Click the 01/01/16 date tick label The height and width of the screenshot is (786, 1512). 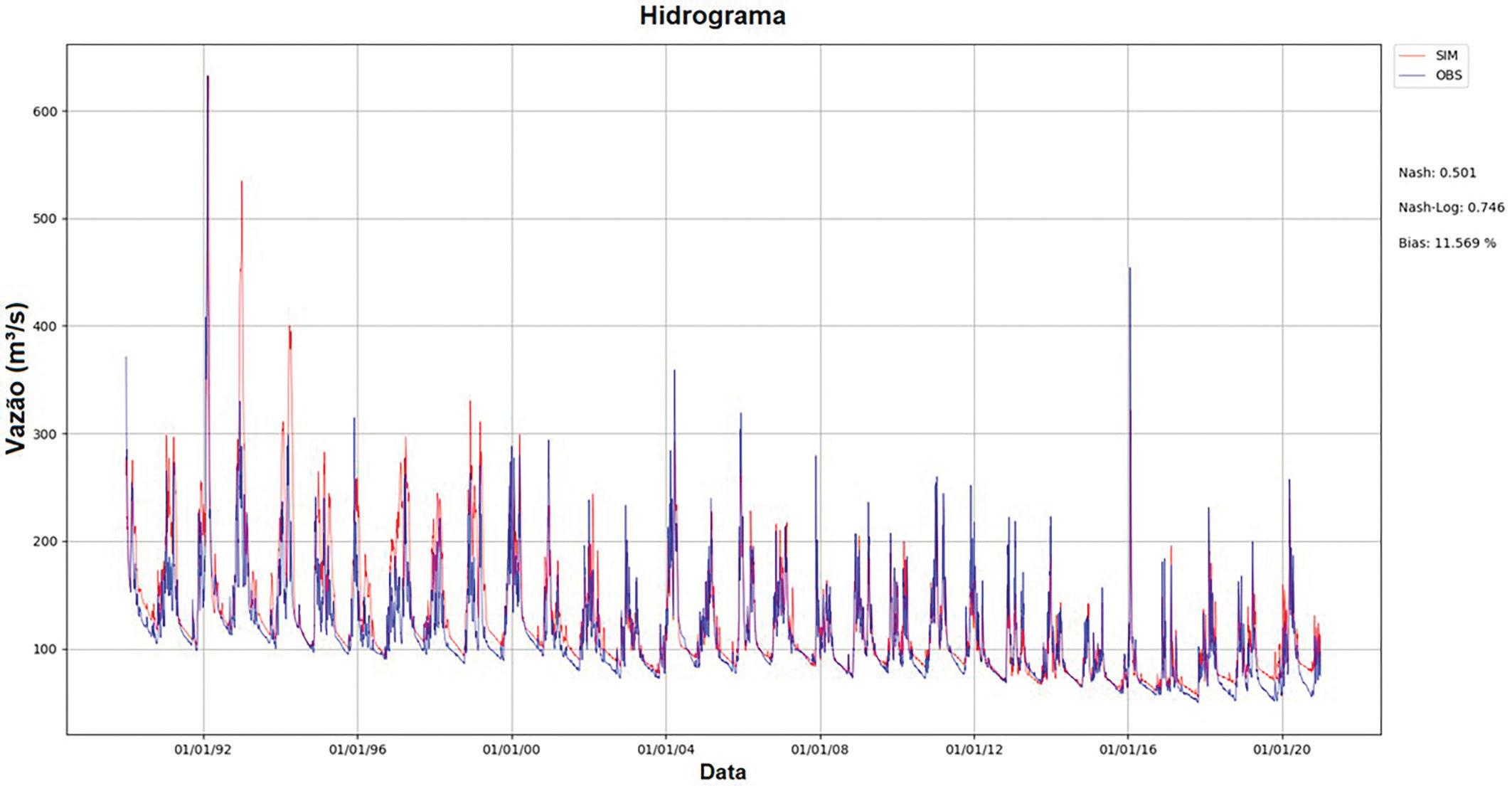(x=1128, y=750)
